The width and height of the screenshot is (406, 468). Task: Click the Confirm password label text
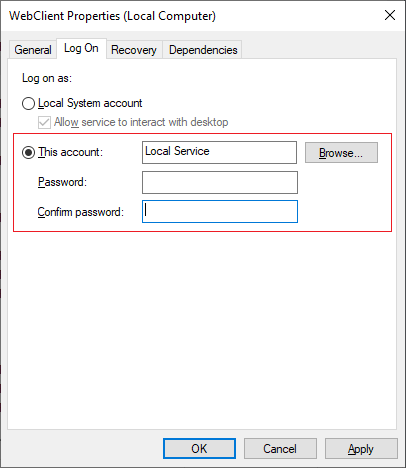coord(81,212)
